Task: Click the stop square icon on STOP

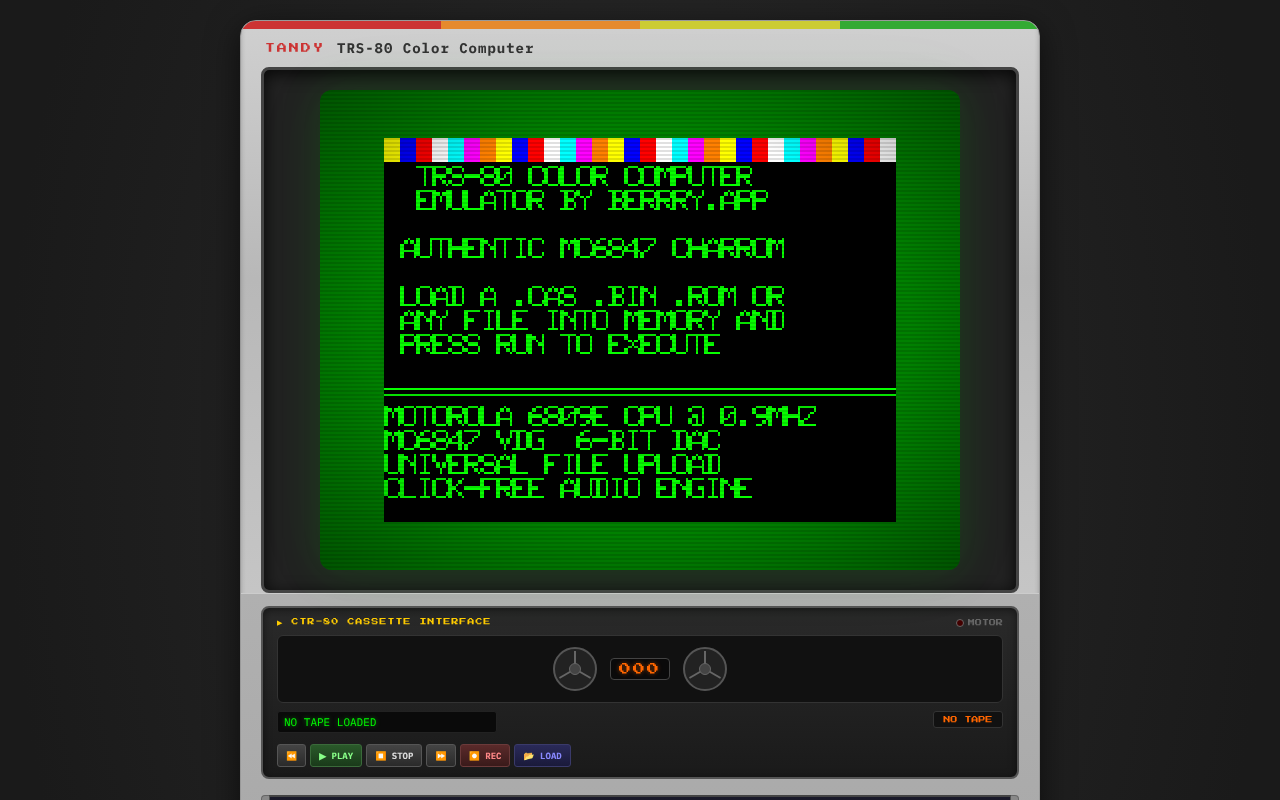Action: (x=381, y=755)
